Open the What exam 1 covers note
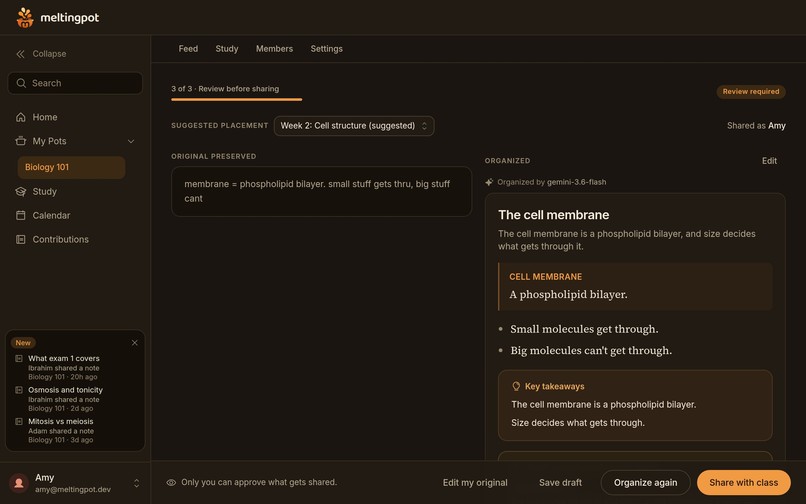This screenshot has width=806, height=504. pyautogui.click(x=64, y=358)
